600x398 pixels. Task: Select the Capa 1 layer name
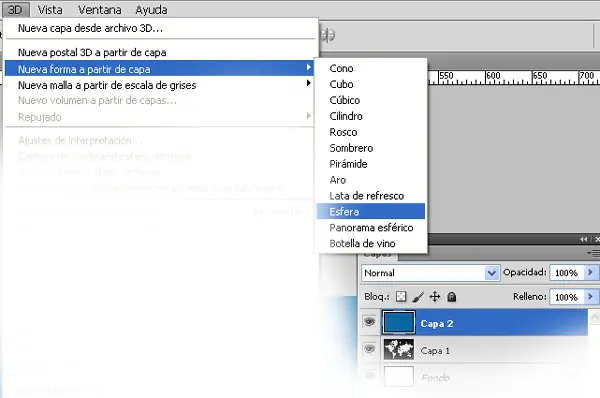(435, 351)
